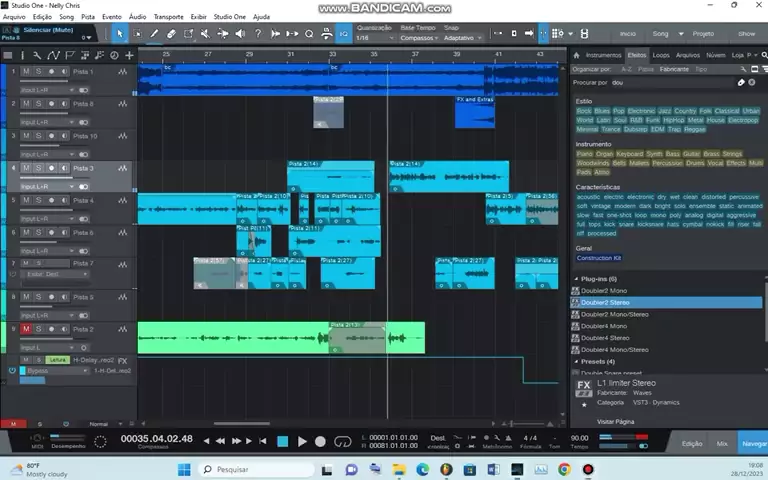
Task: Select the Arrow tool in toolbar
Action: tap(120, 34)
